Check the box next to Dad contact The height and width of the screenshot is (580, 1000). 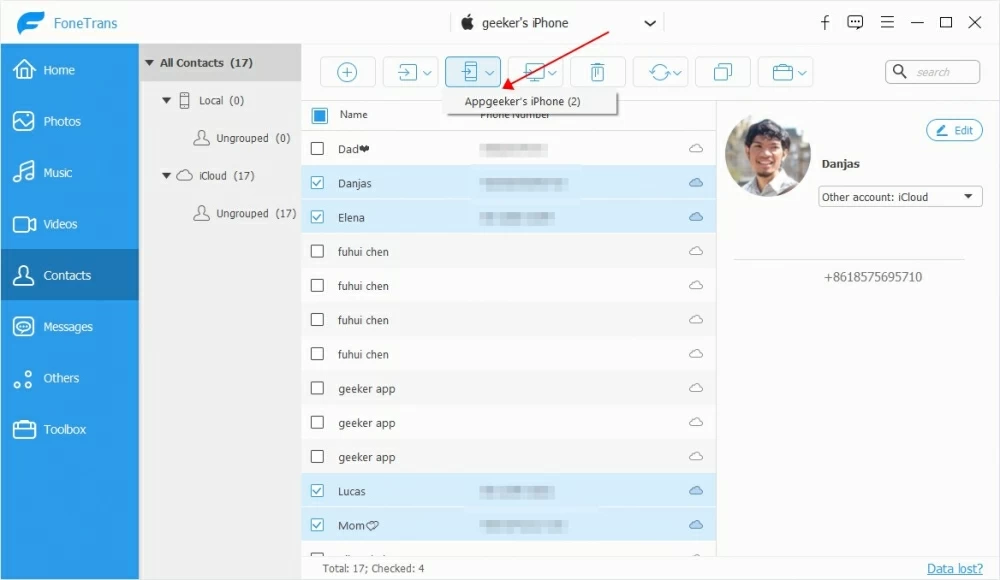317,149
